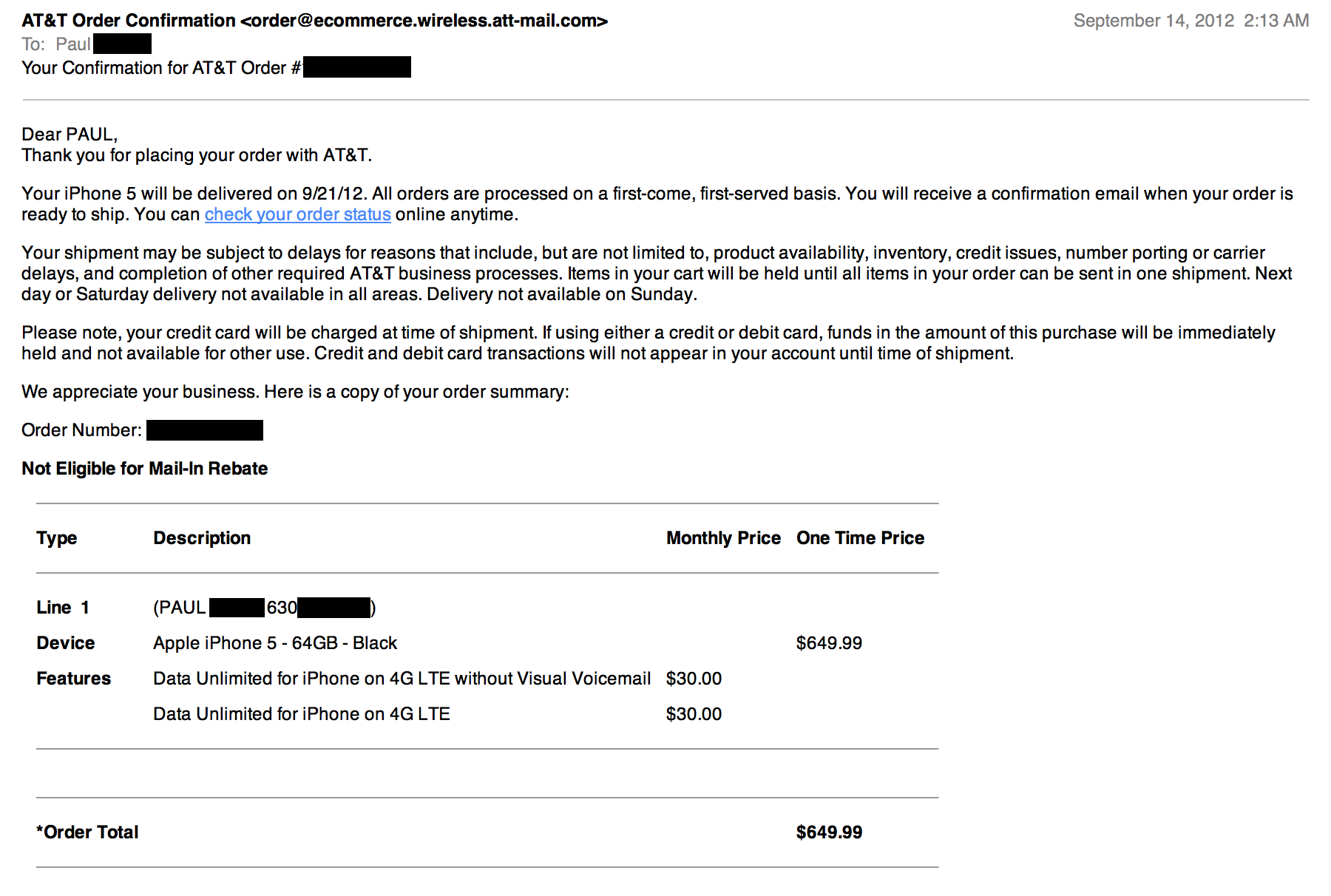Select the AT&T Order Confirmation sender name
This screenshot has height=896, width=1331.
(x=129, y=21)
